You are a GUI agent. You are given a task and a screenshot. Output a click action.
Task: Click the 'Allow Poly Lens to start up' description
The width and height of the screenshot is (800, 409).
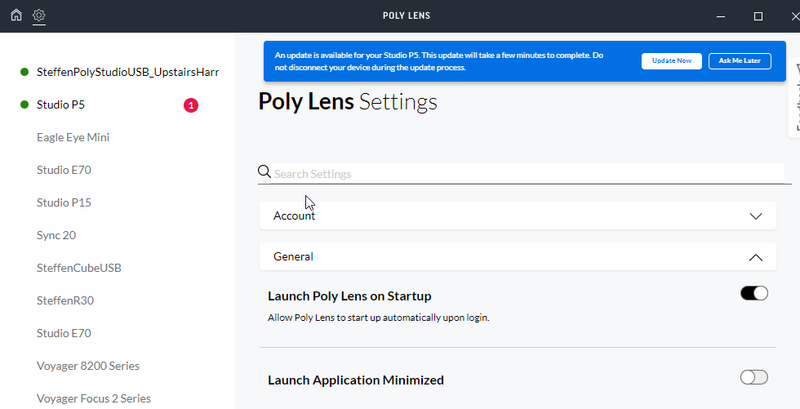point(379,318)
